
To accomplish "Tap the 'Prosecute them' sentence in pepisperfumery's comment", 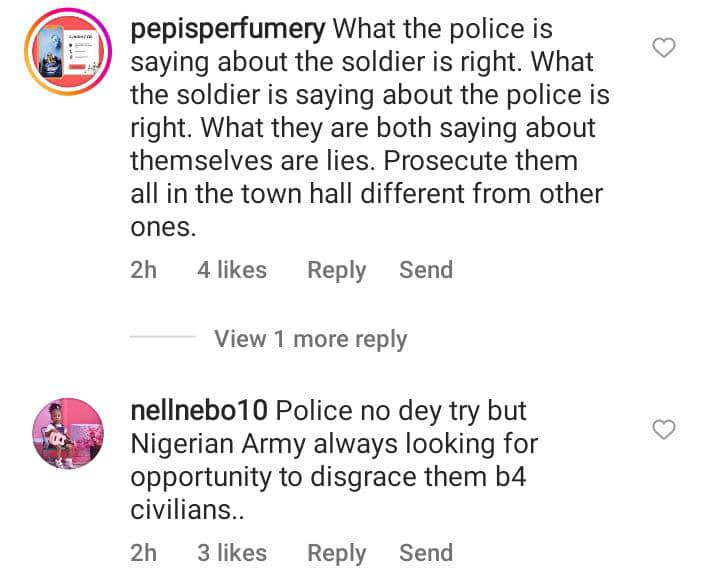I will pyautogui.click(x=480, y=161).
